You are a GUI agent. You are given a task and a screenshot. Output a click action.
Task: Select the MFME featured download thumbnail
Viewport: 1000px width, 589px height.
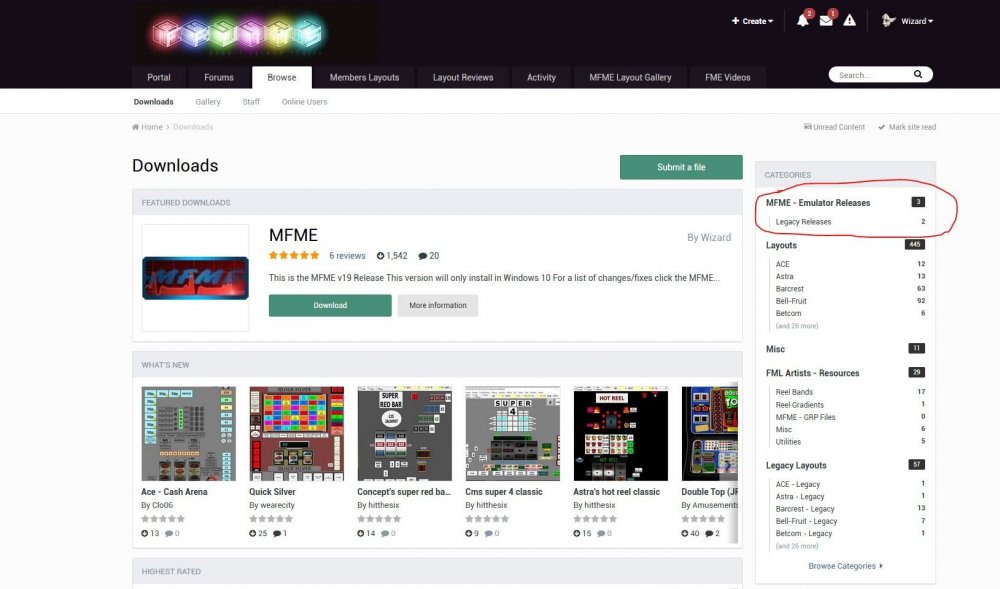click(195, 276)
